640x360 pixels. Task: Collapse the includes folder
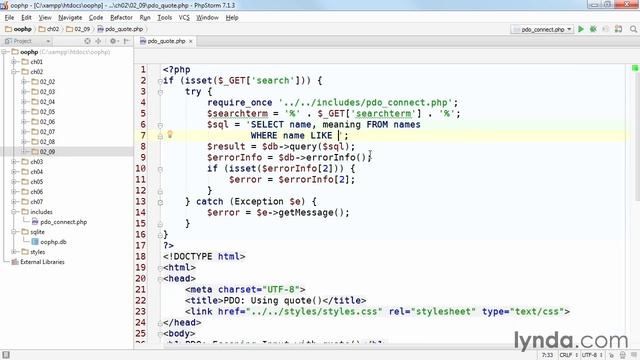(x=14, y=212)
